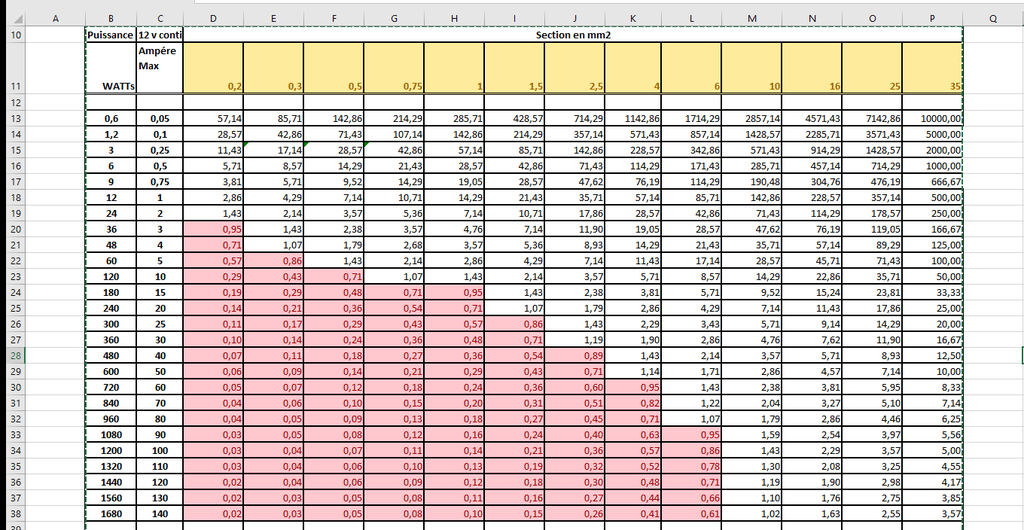Viewport: 1024px width, 530px height.
Task: Select yellow header cell showing 2,5
Action: tap(574, 68)
